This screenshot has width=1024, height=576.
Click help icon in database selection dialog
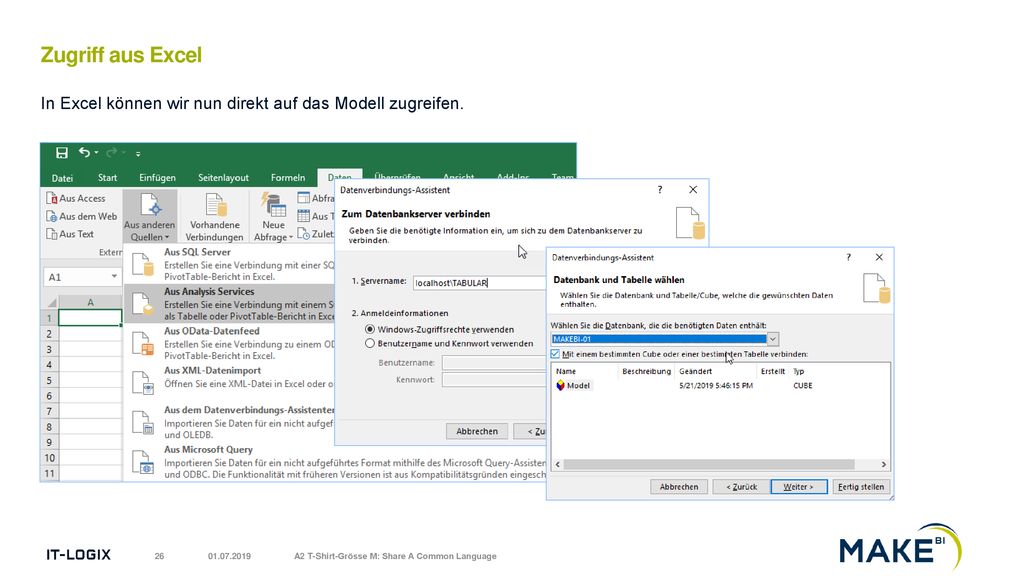point(848,257)
